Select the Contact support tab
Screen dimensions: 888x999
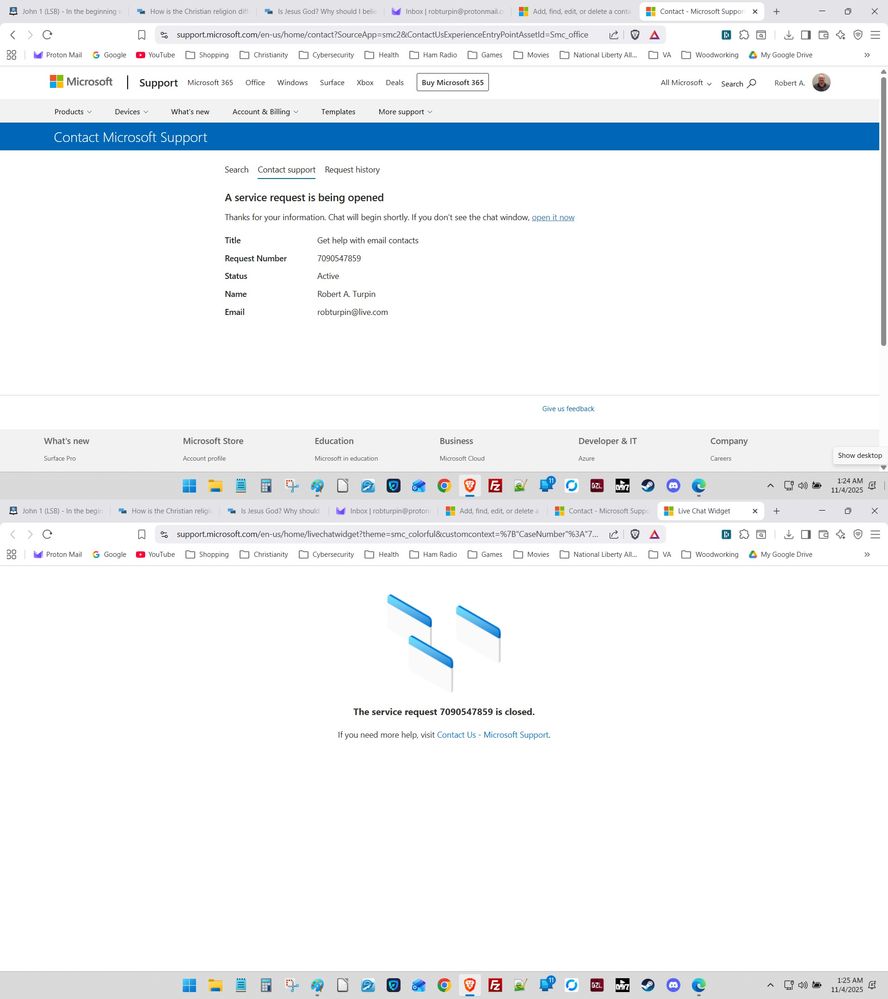(286, 169)
